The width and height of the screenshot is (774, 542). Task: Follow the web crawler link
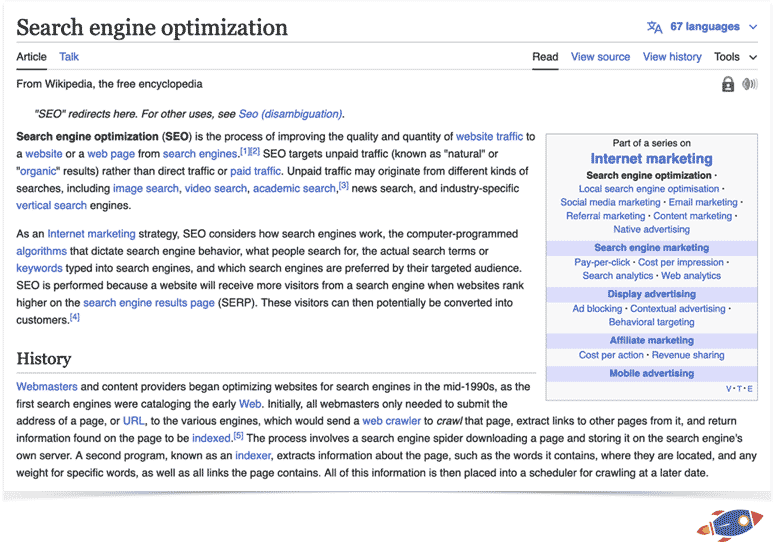[391, 421]
